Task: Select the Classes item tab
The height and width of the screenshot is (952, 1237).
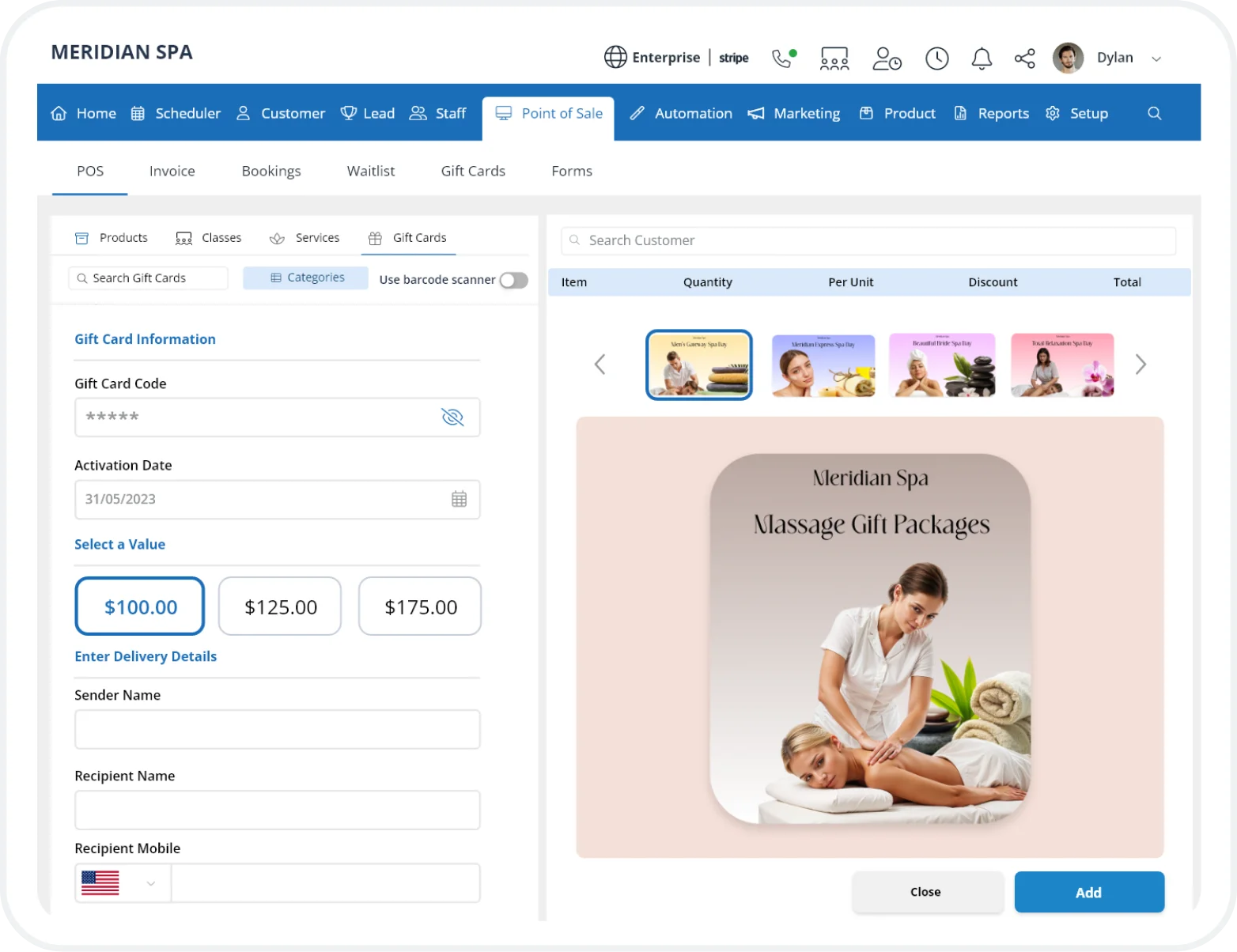Action: coord(209,237)
